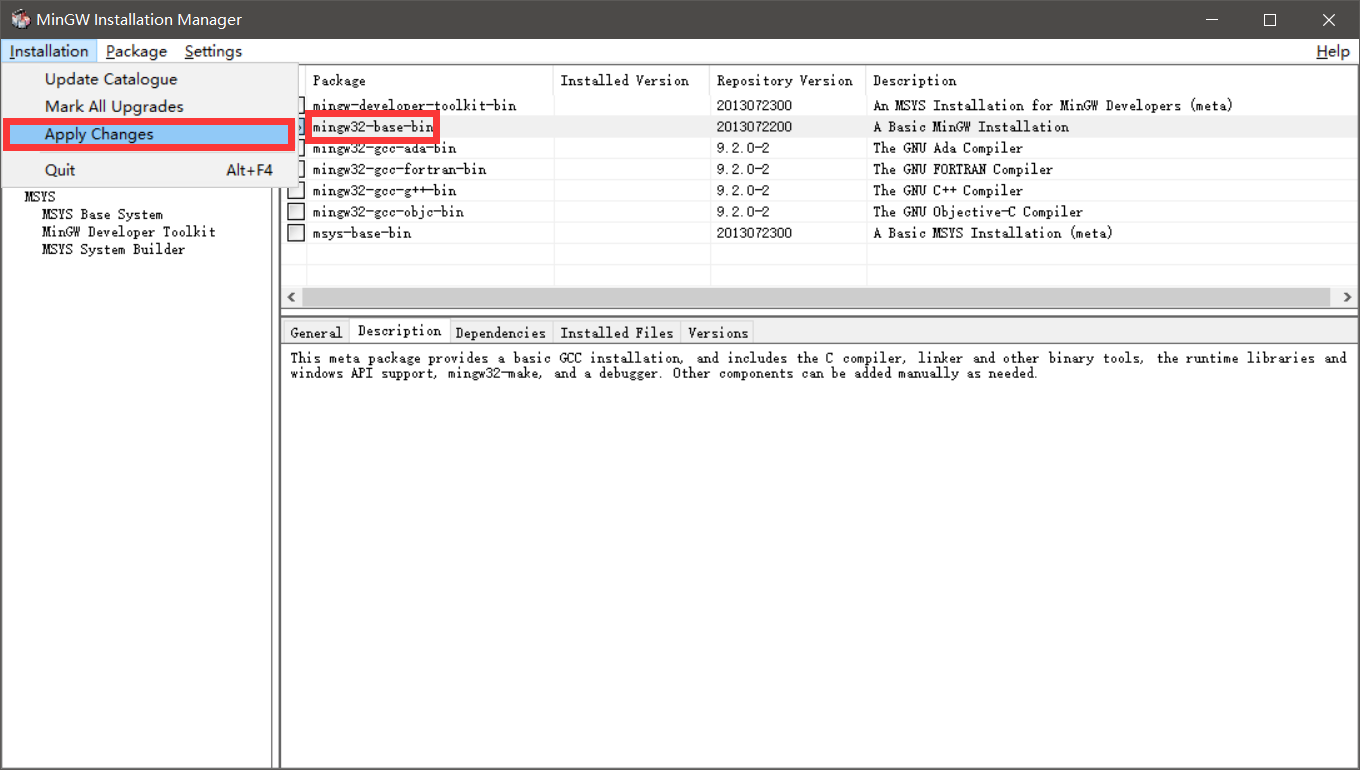This screenshot has width=1360, height=770.
Task: Click 'The GNU Objective-C Compiler' description
Action: tap(978, 212)
